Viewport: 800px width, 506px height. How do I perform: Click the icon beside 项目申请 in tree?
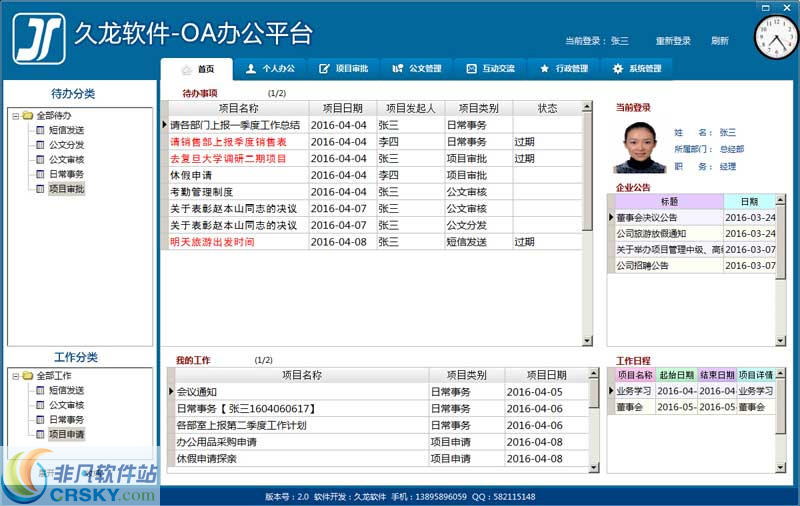click(40, 434)
